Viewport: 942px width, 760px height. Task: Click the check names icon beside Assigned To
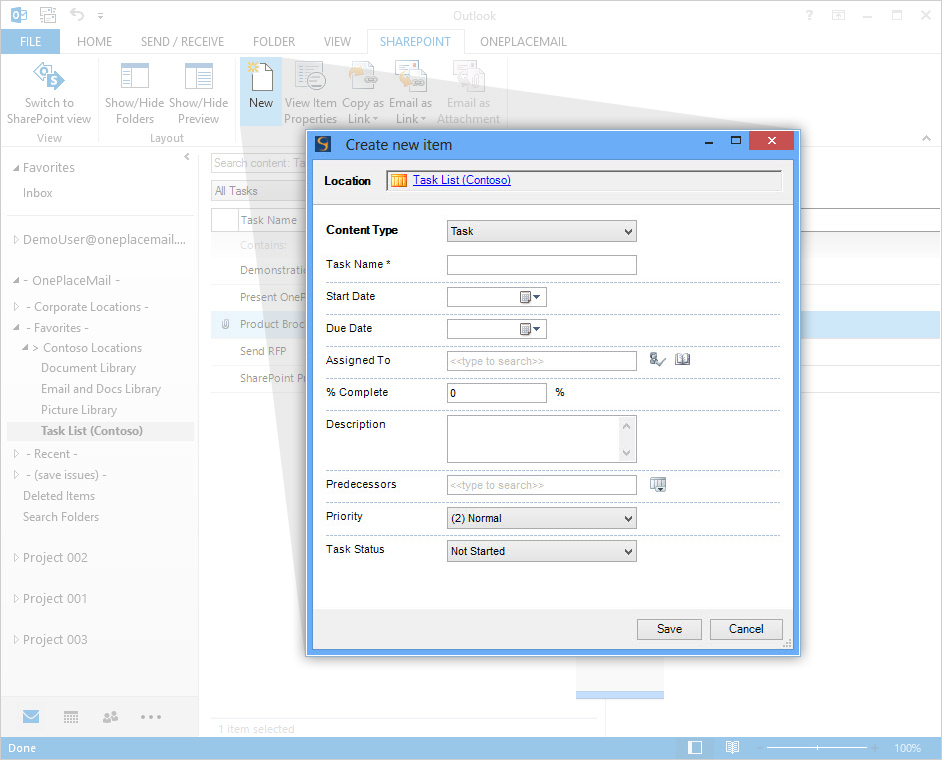click(x=657, y=359)
